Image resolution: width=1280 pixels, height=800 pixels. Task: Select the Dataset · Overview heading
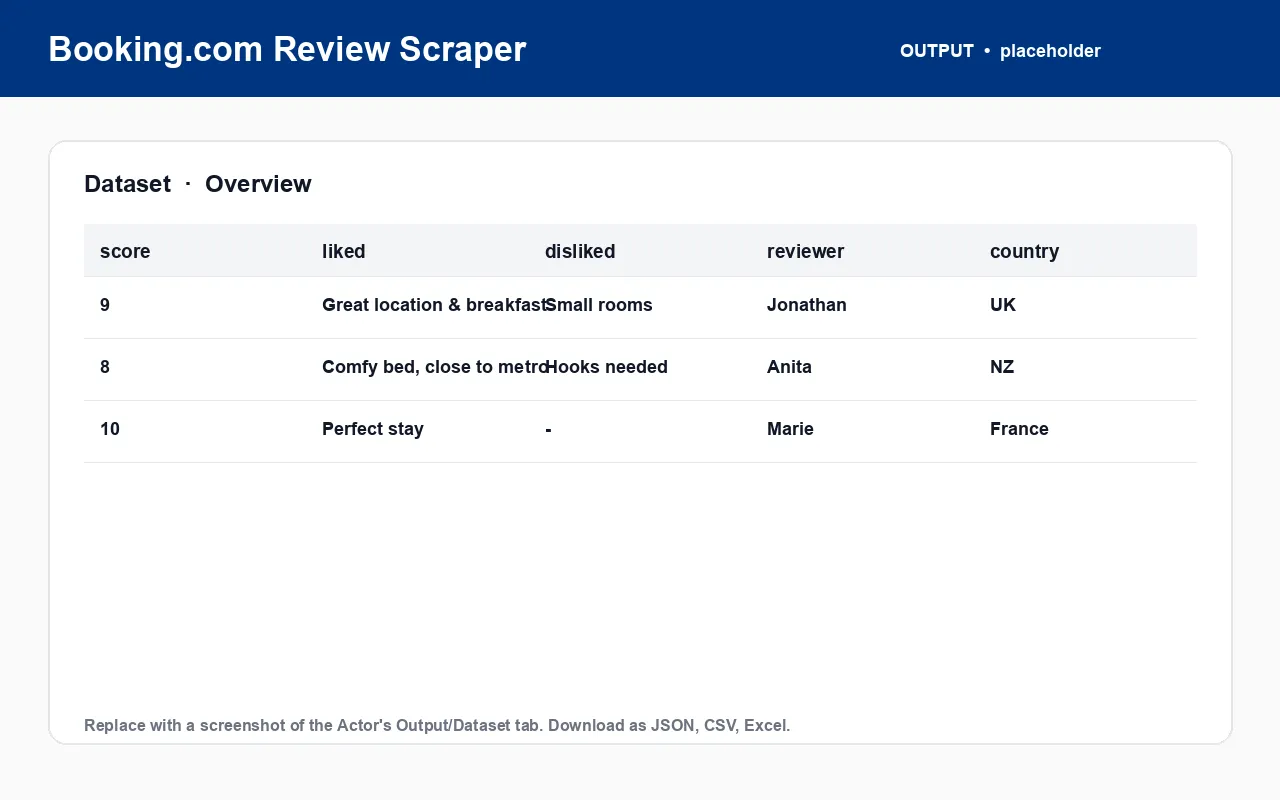pos(198,184)
